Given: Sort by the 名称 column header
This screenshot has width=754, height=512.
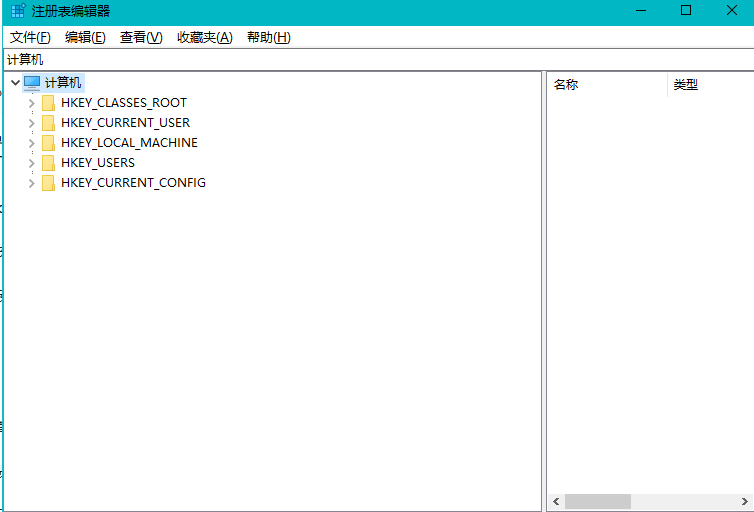Looking at the screenshot, I should [607, 85].
